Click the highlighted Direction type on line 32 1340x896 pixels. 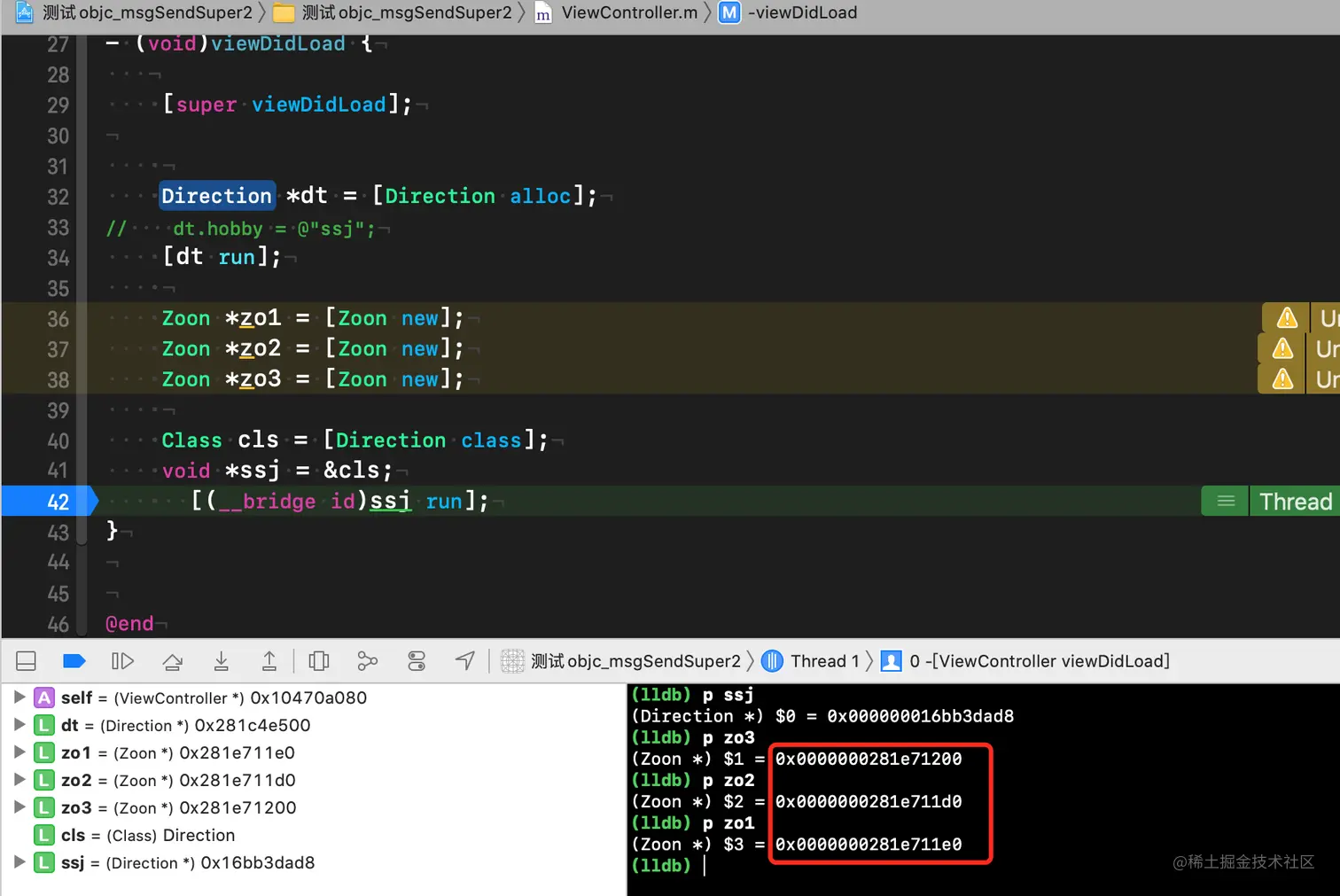pos(216,196)
